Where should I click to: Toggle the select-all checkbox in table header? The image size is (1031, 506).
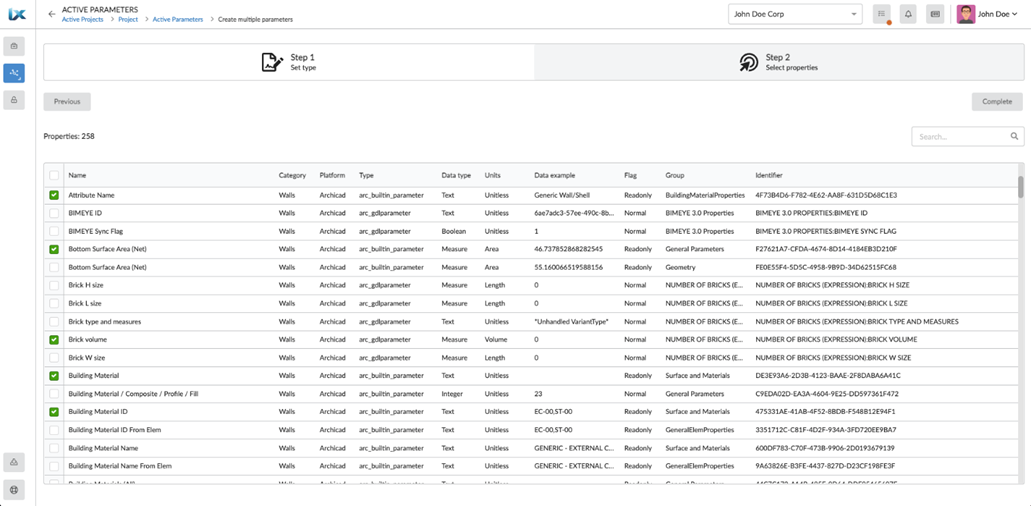[54, 175]
